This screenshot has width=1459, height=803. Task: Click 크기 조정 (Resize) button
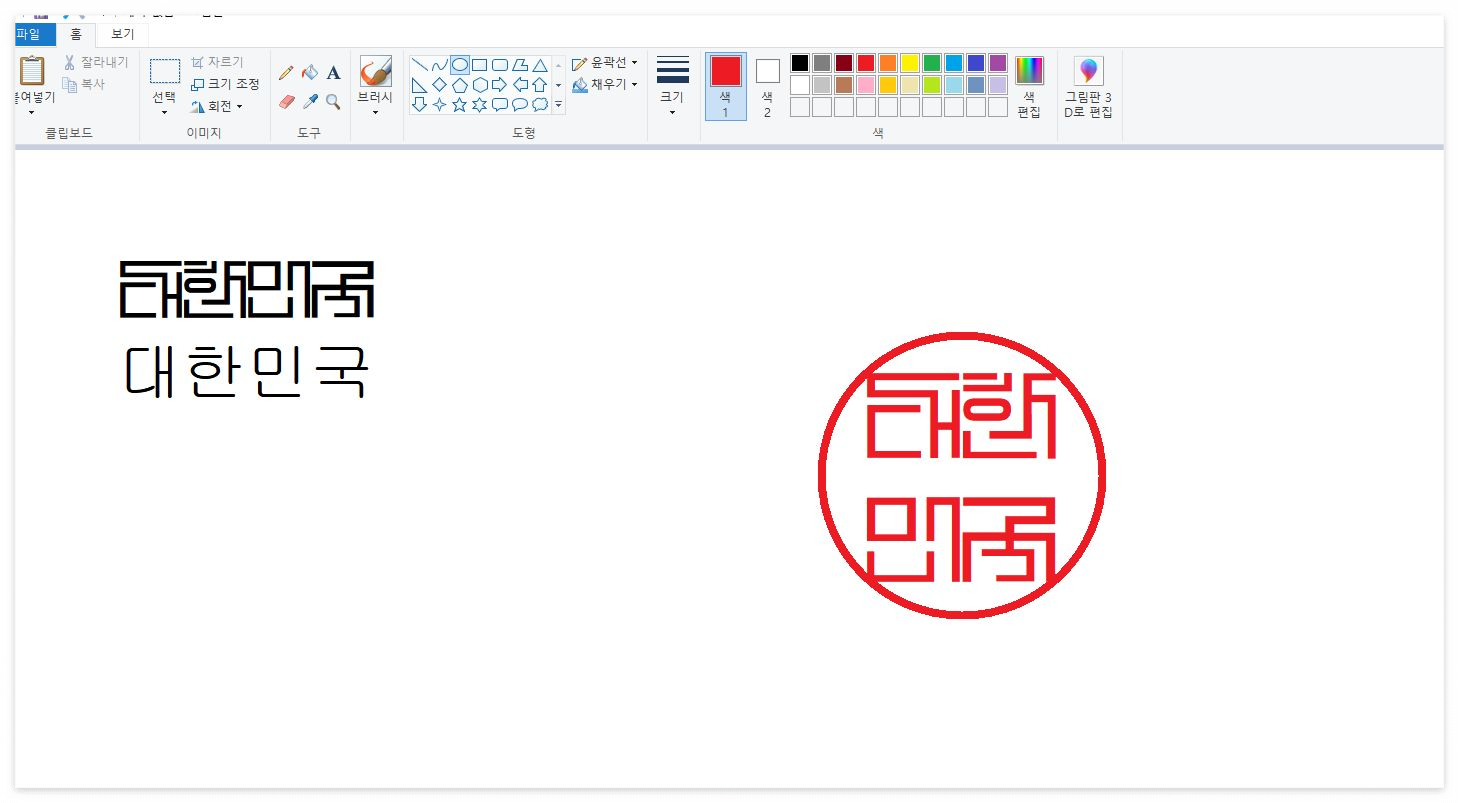(x=226, y=84)
